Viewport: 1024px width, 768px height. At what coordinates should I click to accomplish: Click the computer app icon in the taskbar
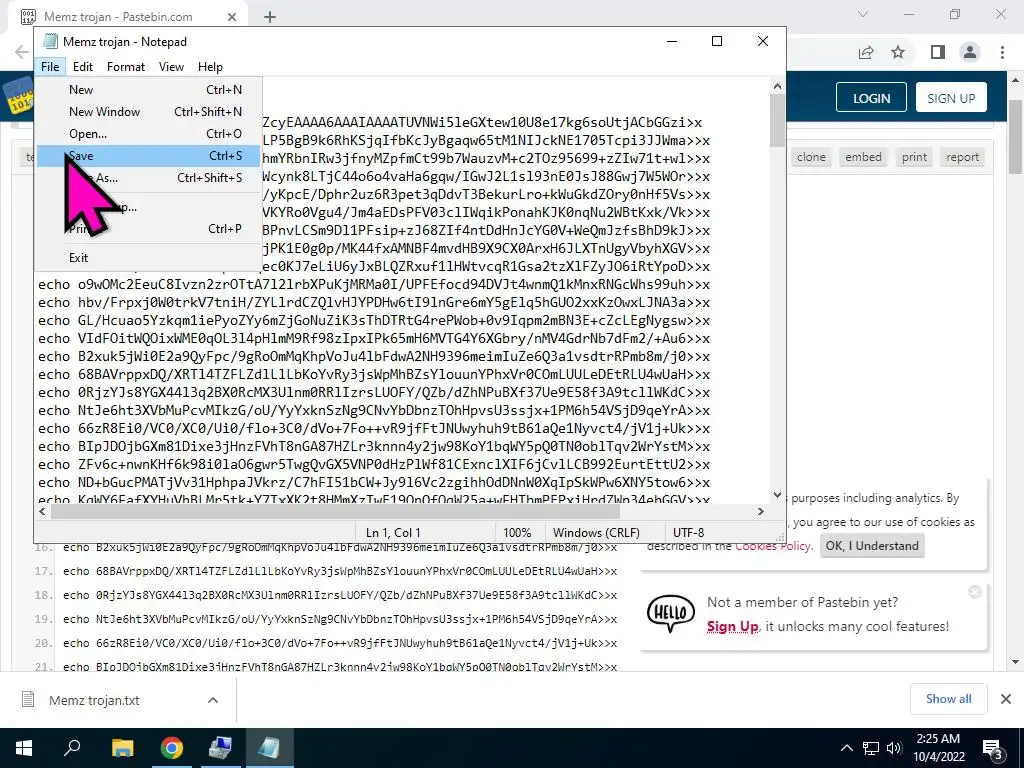click(220, 748)
